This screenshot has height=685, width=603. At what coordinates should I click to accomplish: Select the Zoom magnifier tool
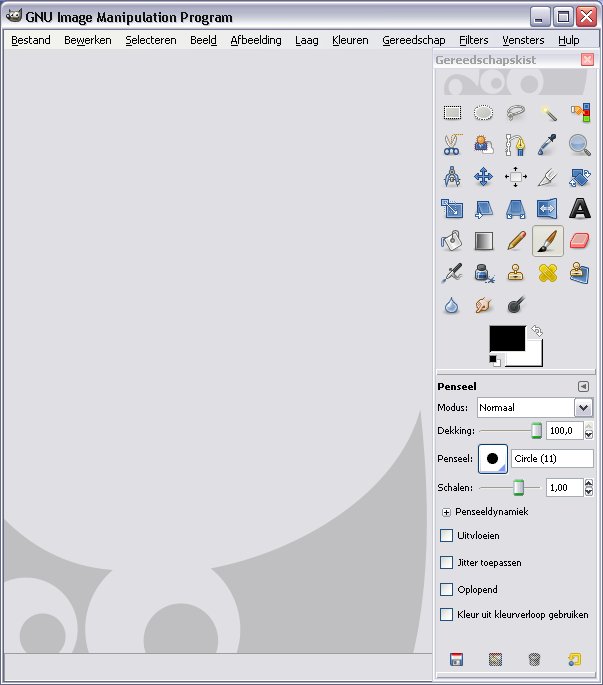tap(580, 145)
